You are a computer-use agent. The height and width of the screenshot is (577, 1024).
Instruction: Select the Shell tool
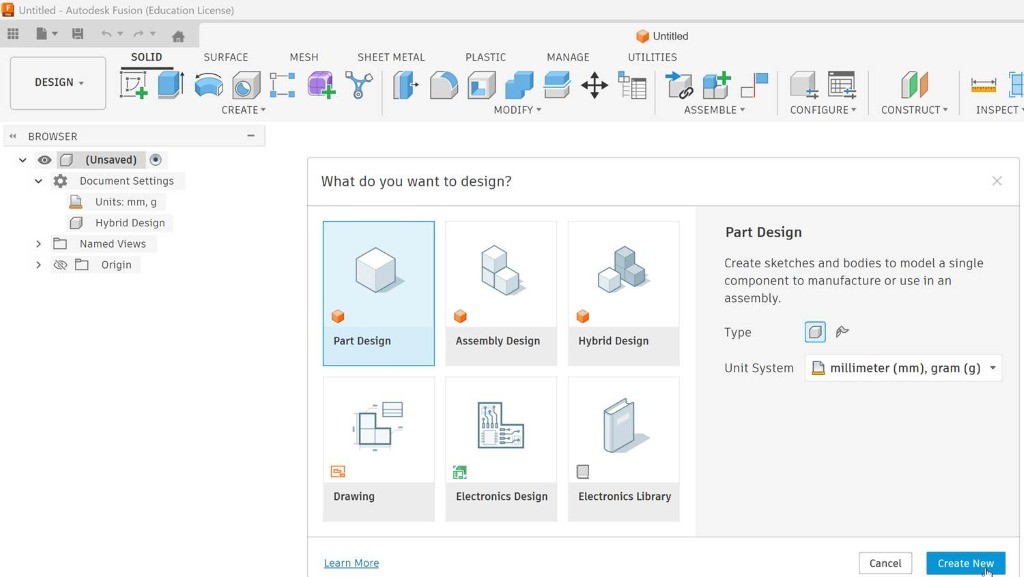481,85
